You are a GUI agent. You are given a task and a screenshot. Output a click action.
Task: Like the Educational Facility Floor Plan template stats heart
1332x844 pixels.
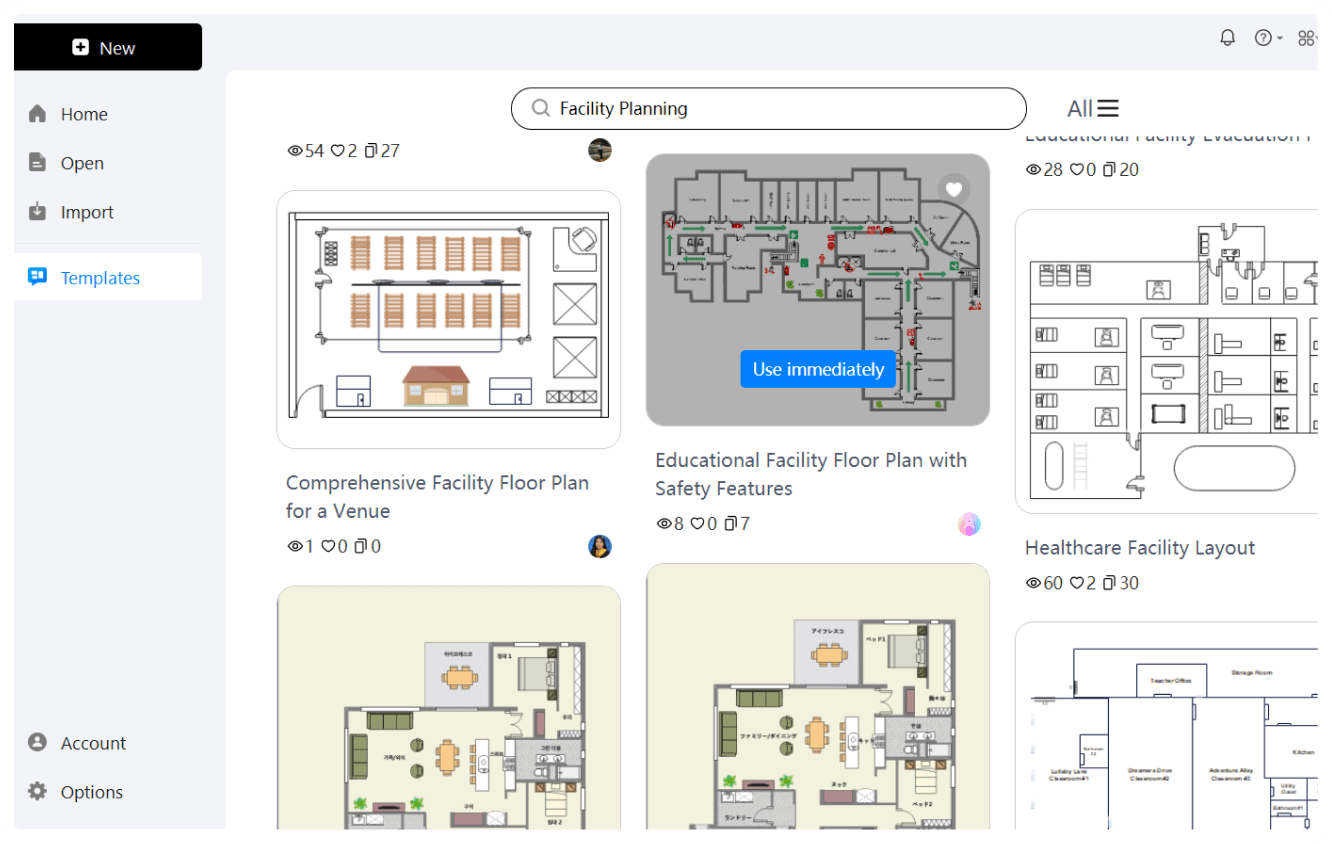pos(697,523)
